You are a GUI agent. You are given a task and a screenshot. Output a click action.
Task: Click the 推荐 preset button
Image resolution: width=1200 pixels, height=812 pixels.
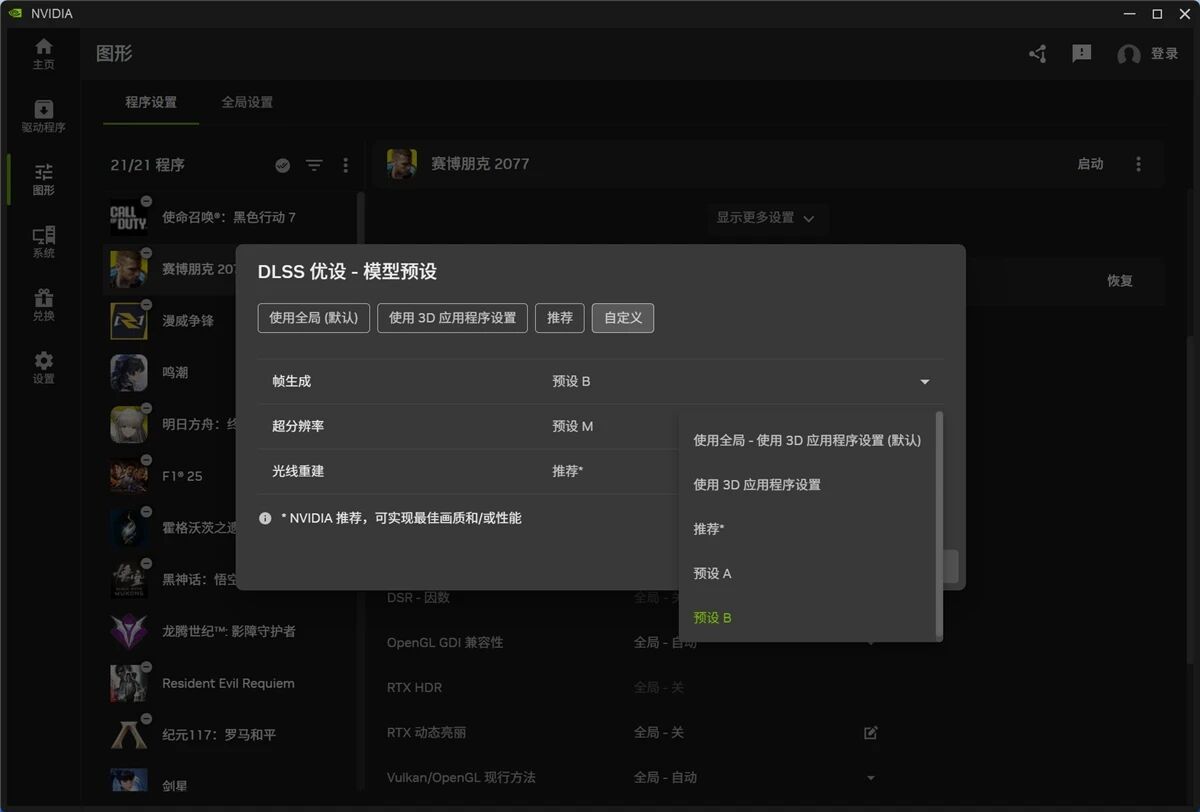[560, 318]
